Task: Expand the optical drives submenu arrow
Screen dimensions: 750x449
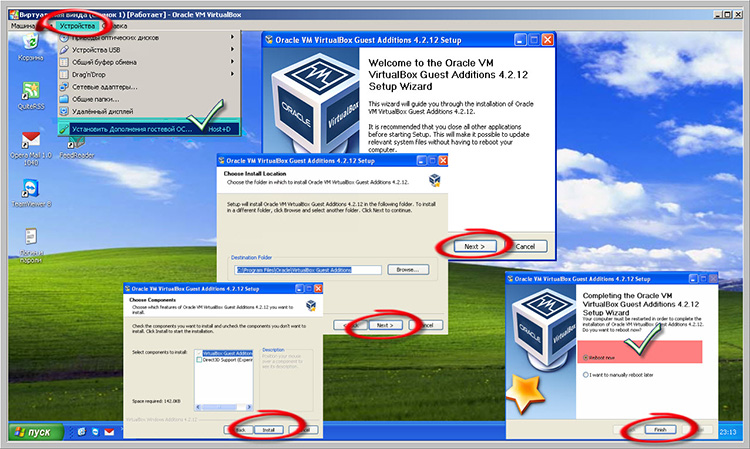Action: (232, 37)
